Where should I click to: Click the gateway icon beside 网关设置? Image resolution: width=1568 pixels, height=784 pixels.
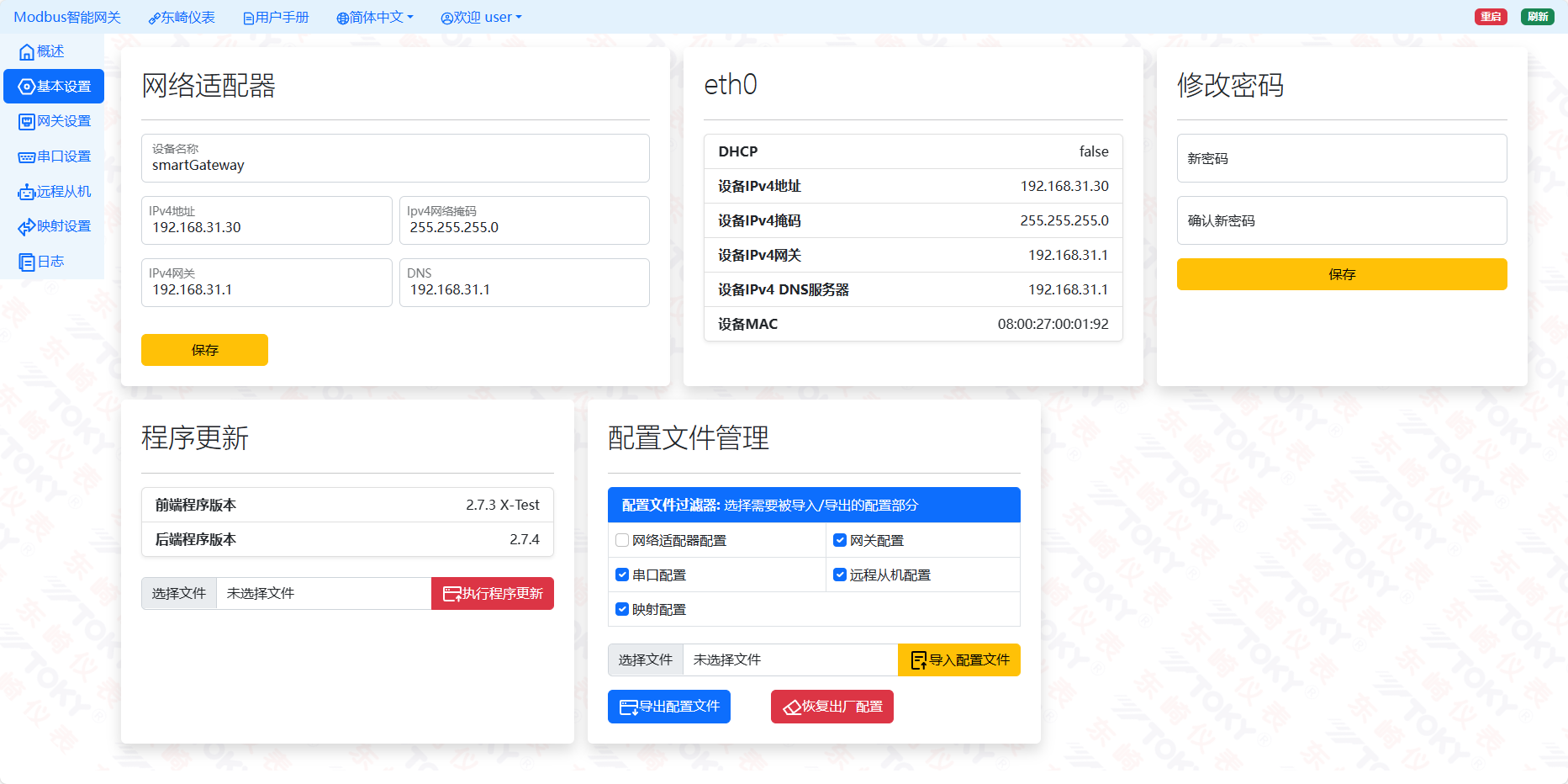click(x=27, y=122)
